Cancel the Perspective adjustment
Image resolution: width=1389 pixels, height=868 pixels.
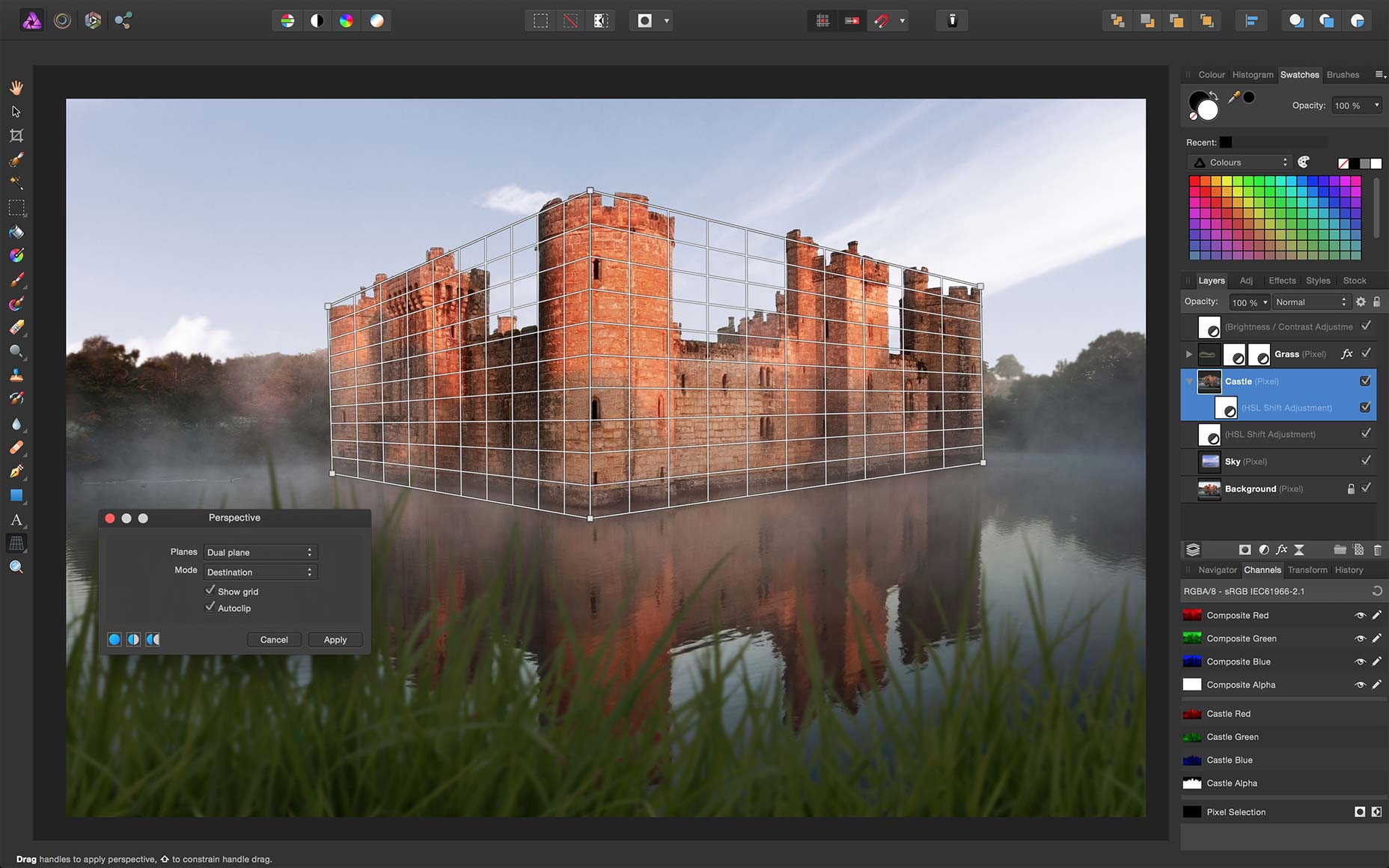[x=274, y=640]
